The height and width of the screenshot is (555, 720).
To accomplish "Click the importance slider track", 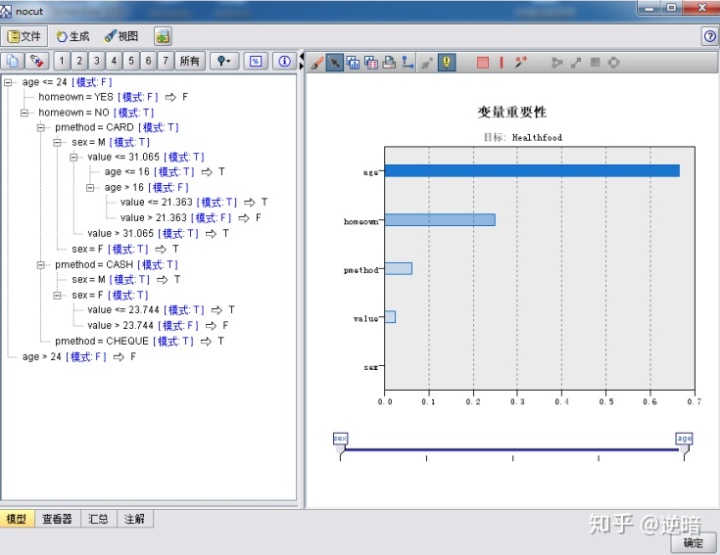I will (x=512, y=449).
